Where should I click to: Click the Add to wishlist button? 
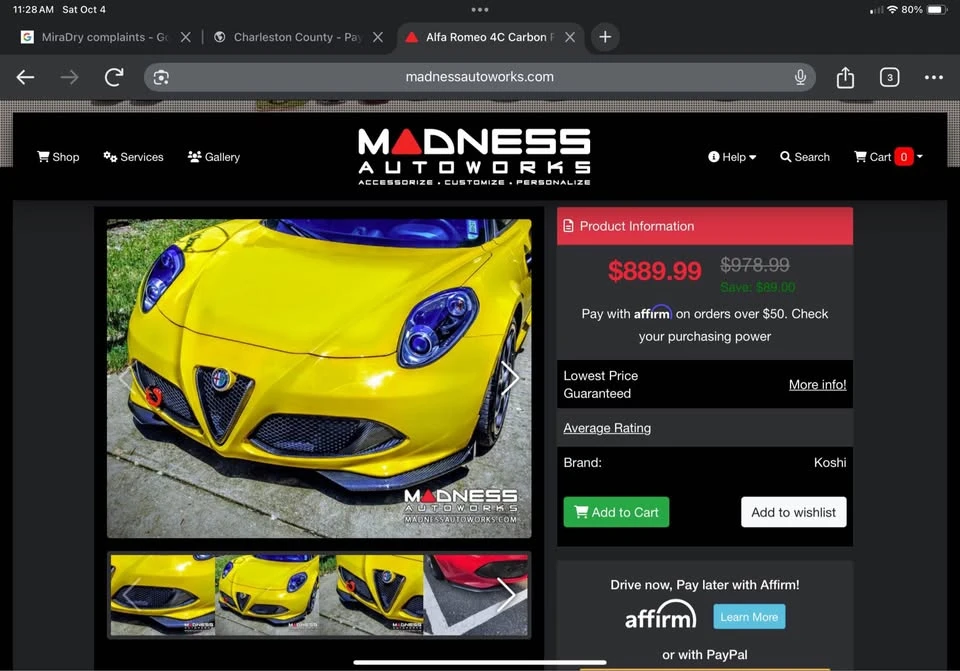click(793, 512)
